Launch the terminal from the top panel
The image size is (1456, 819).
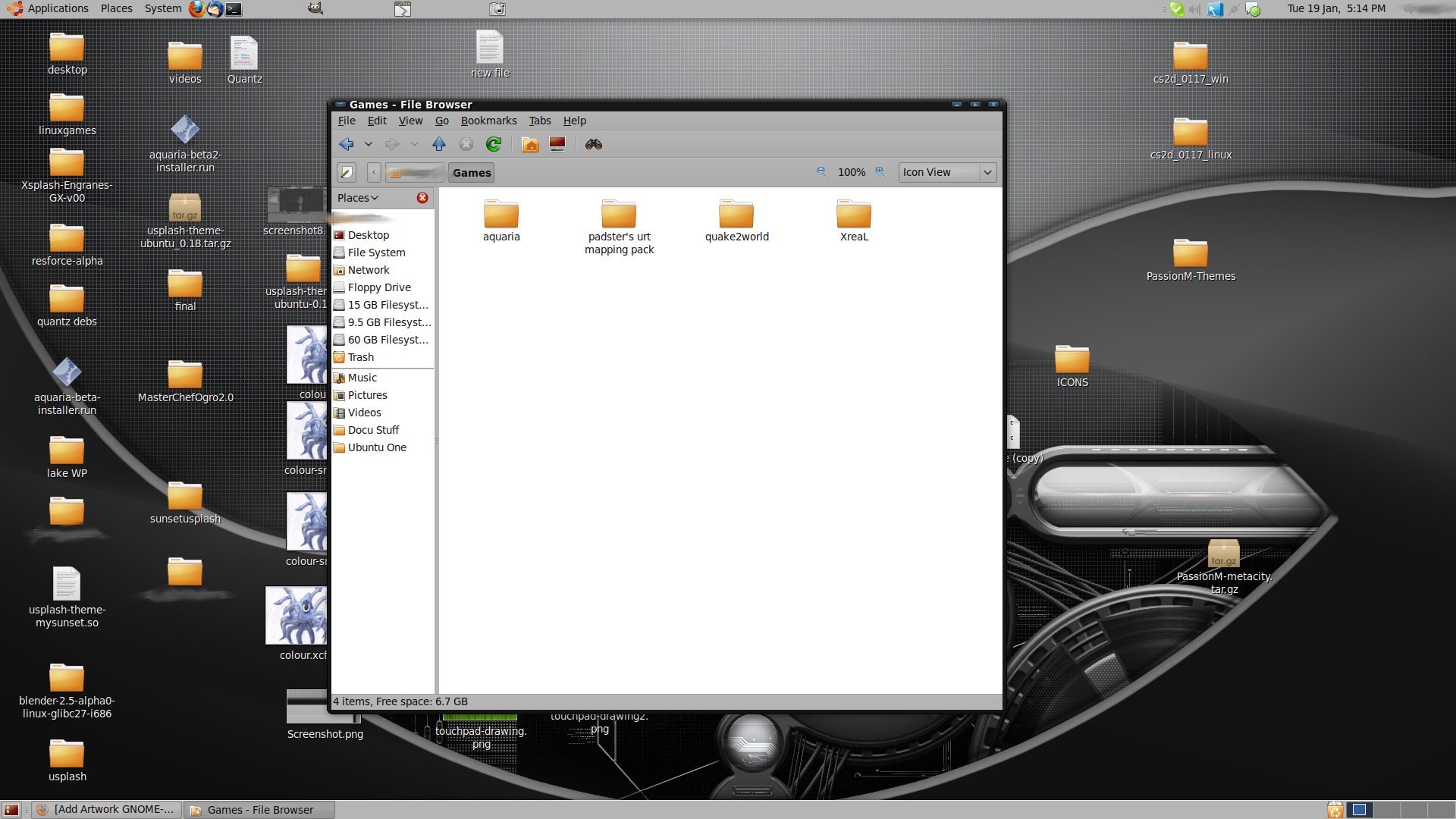pos(234,9)
